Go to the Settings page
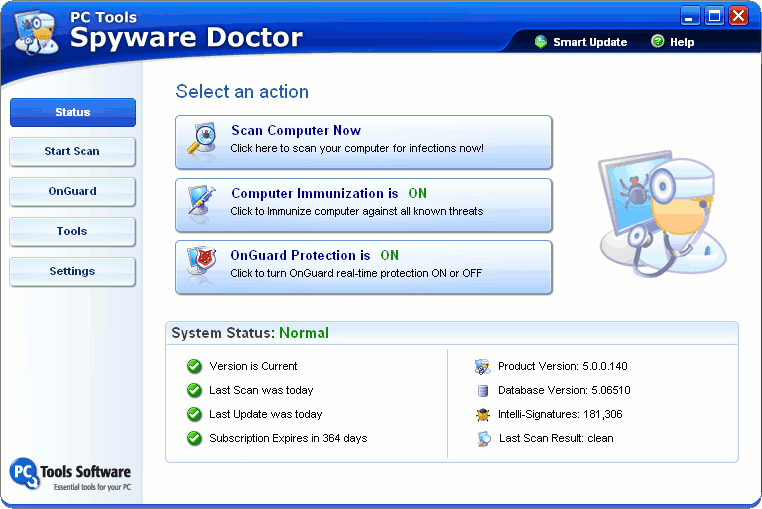 coord(72,271)
